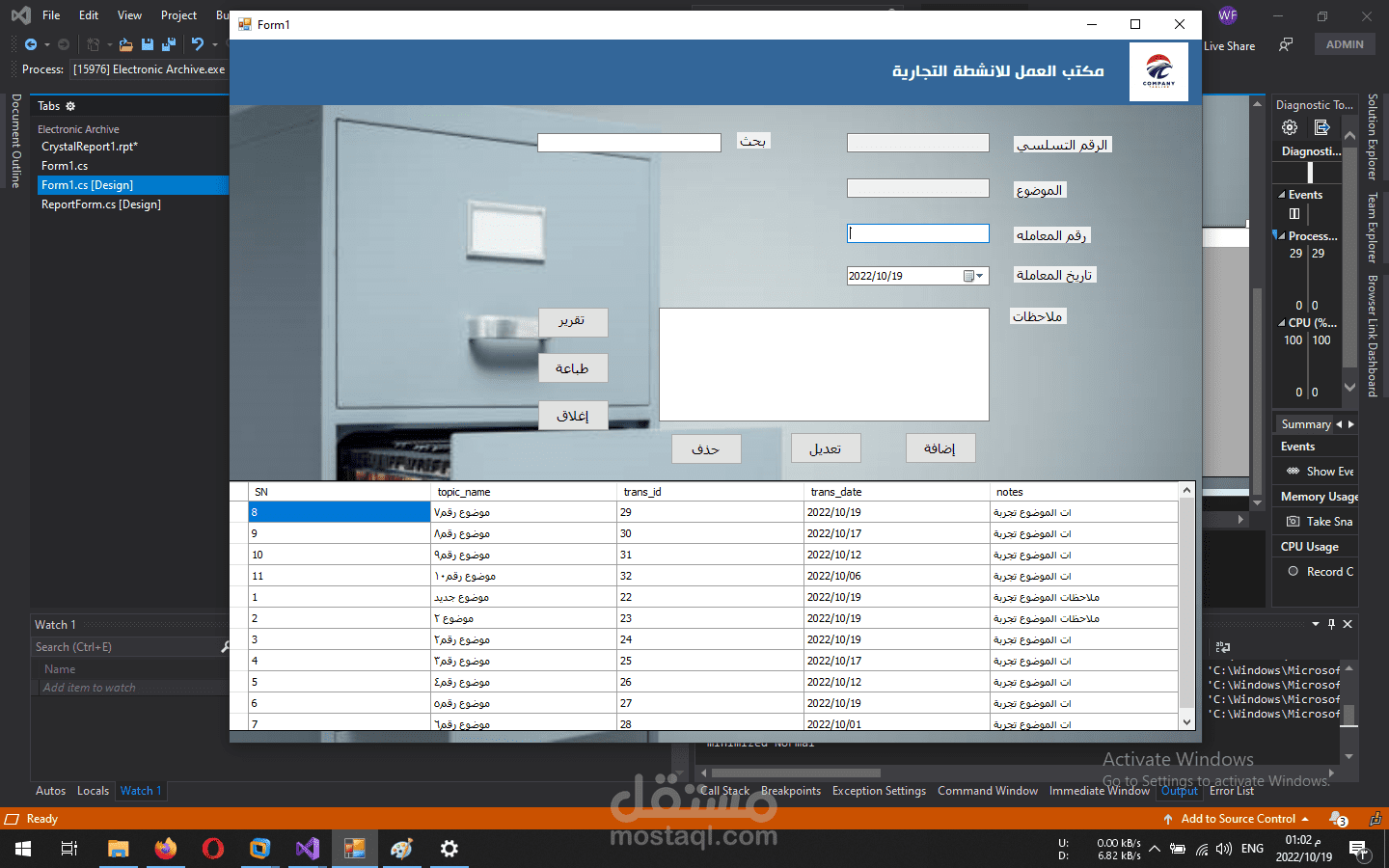Collapse the Process Memory section
The width and height of the screenshot is (1389, 868).
point(1282,235)
